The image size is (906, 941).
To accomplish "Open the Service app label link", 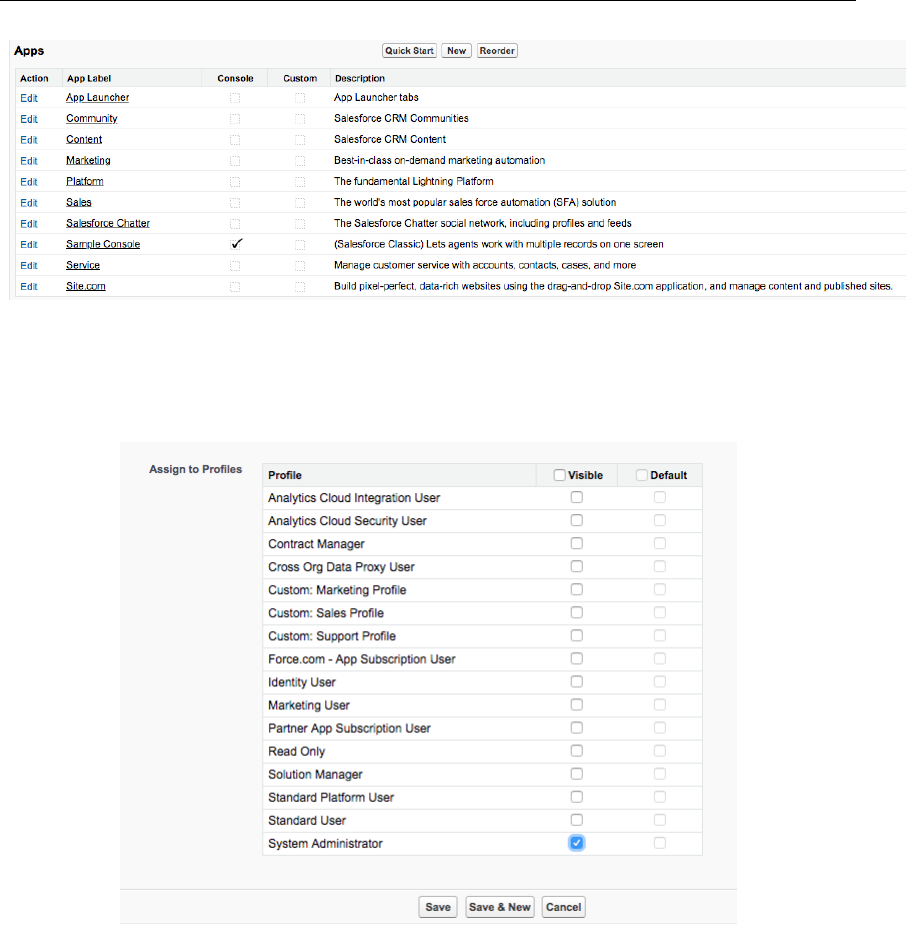I will [83, 265].
